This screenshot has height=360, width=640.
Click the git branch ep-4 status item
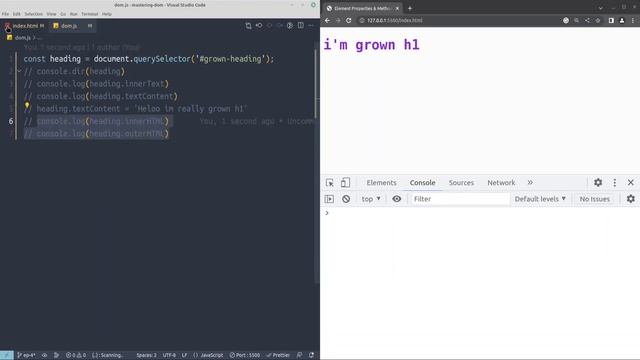point(27,355)
